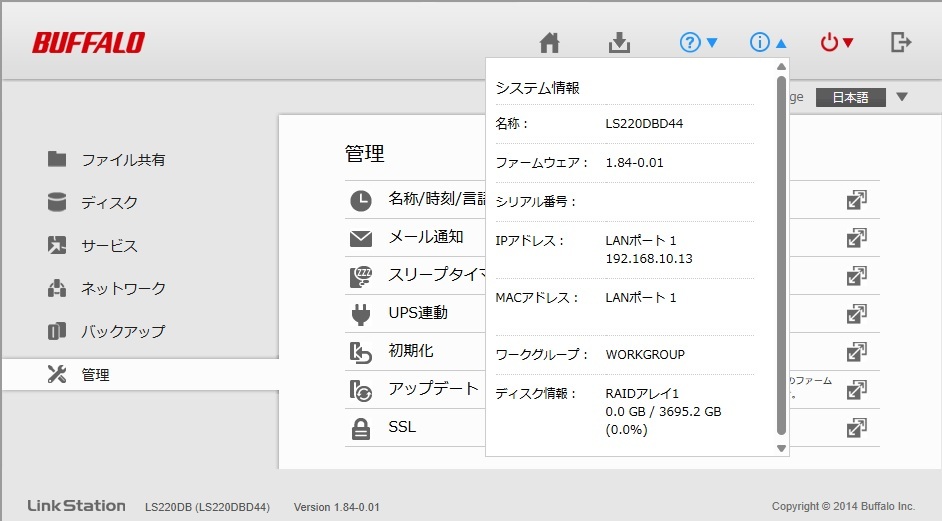This screenshot has height=521, width=942.
Task: Go to サービス section
Action: click(x=109, y=246)
